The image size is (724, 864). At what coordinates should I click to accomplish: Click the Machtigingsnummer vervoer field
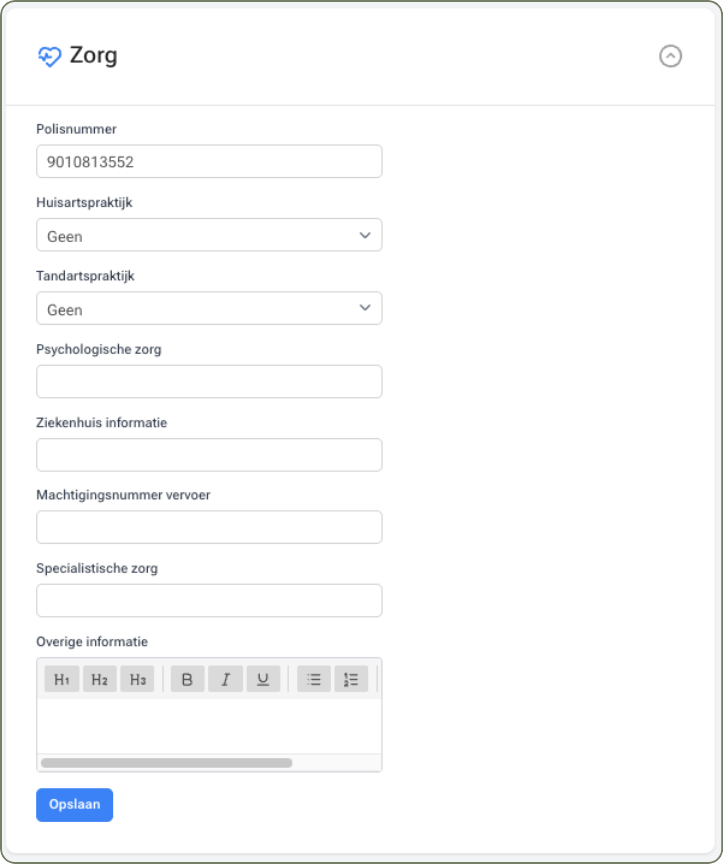pyautogui.click(x=209, y=528)
